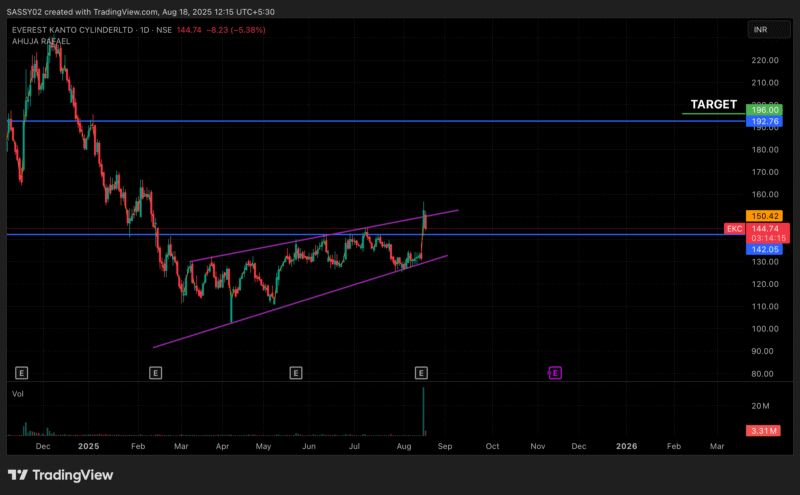Viewport: 800px width, 495px height.
Task: Click the red 3.31M volume label
Action: click(x=764, y=431)
